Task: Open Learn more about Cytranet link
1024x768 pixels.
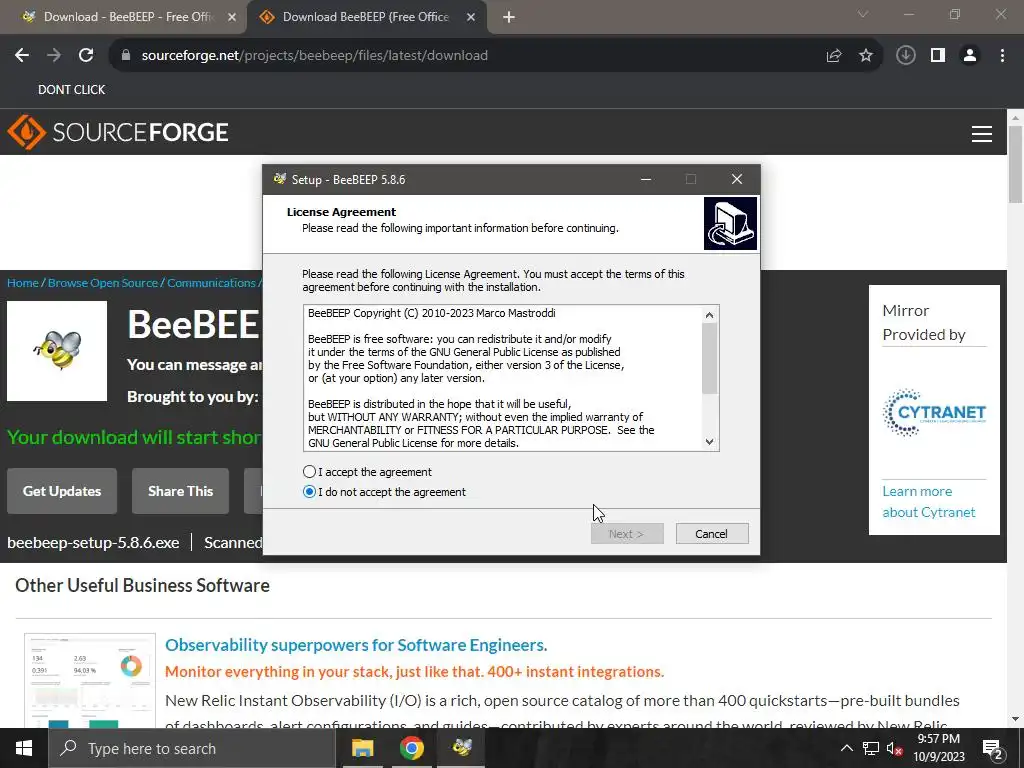Action: tap(929, 502)
